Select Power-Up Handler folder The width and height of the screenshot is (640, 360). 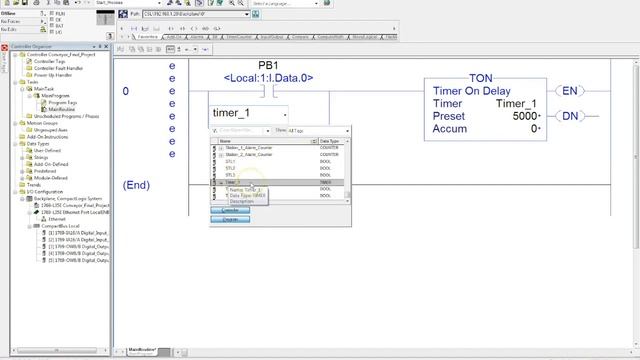pos(53,75)
